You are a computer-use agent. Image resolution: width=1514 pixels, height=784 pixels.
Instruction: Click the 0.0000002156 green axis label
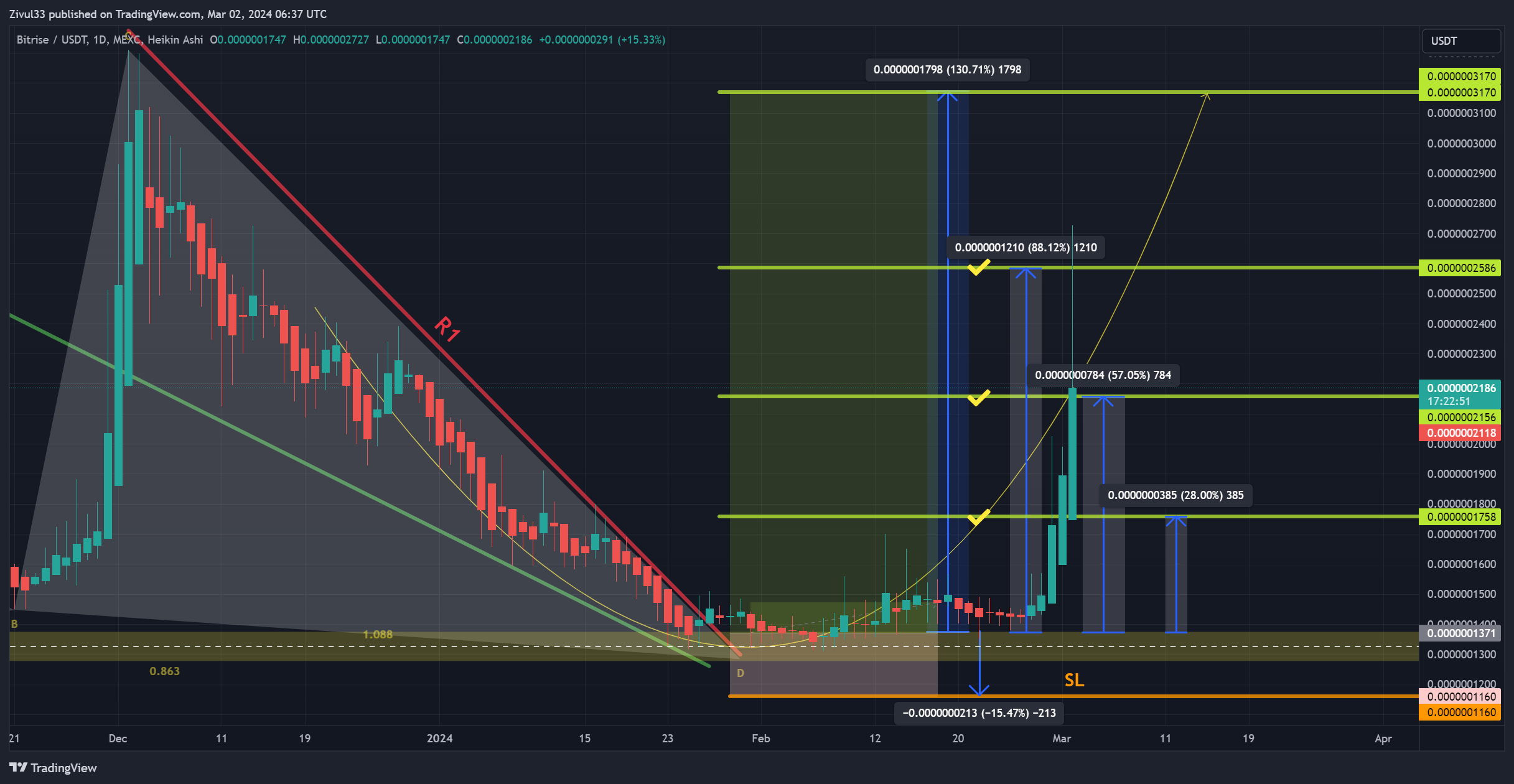(1460, 418)
